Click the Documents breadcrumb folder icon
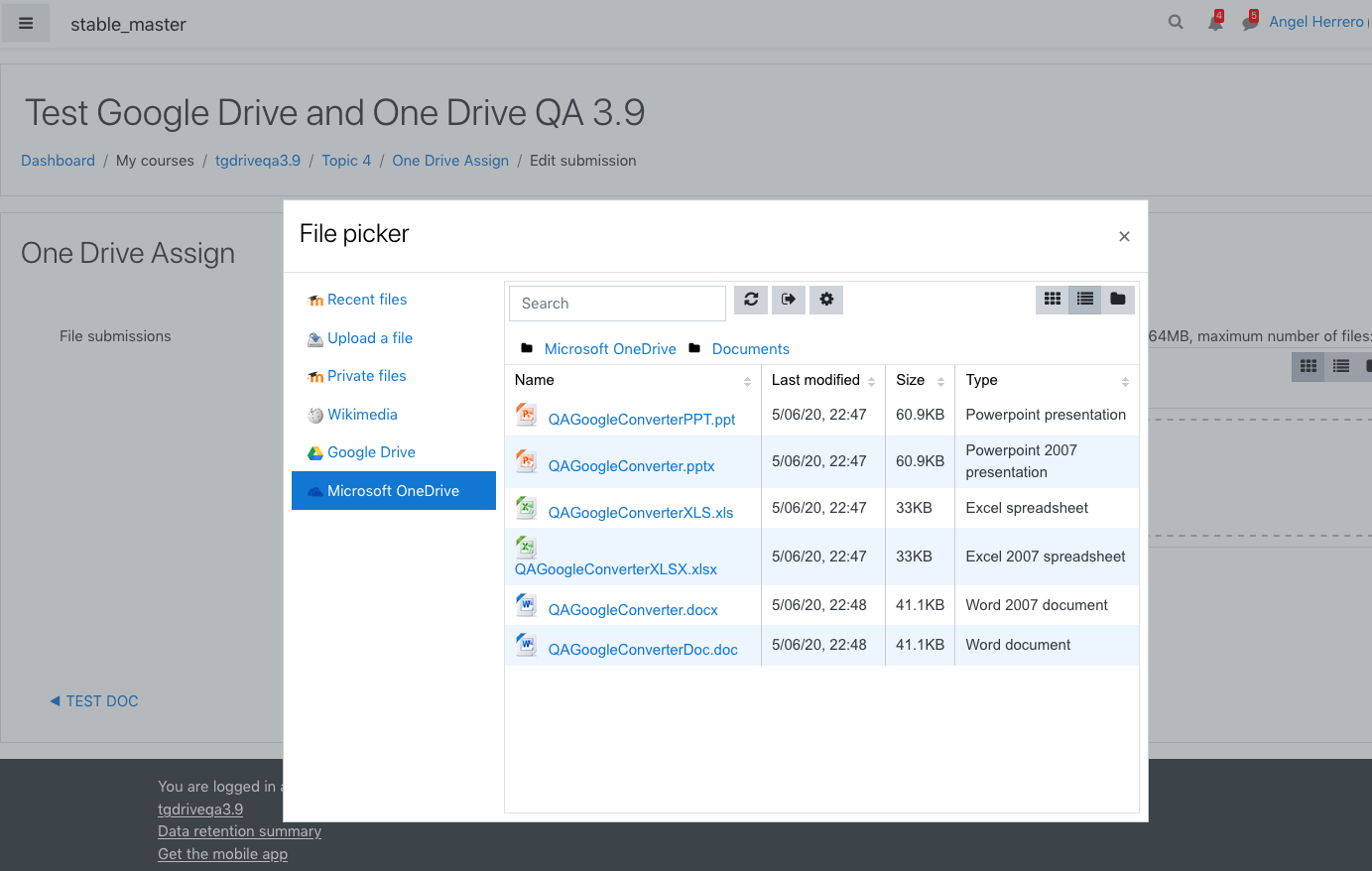Image resolution: width=1372 pixels, height=871 pixels. (x=694, y=348)
